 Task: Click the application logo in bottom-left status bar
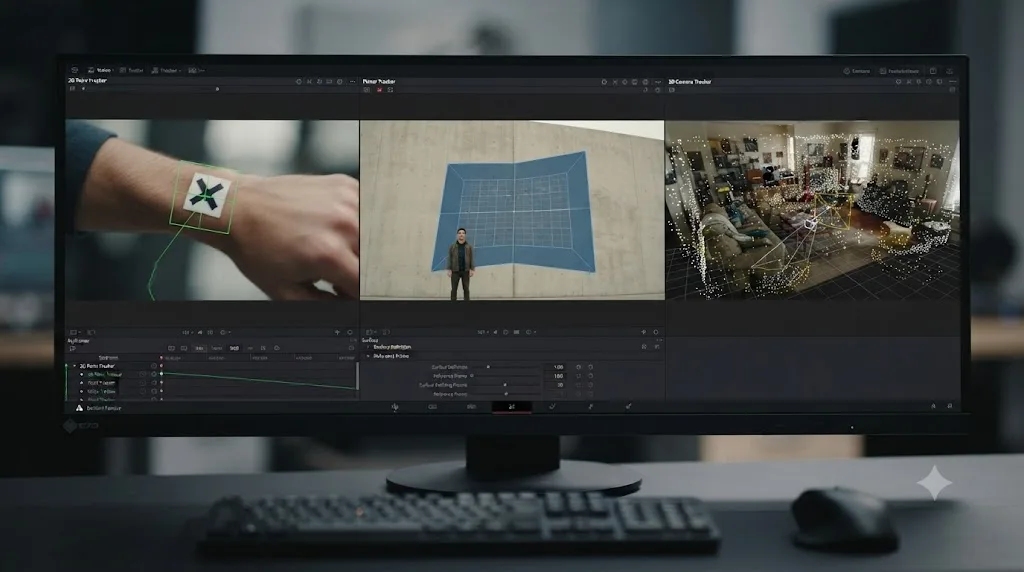(x=79, y=408)
